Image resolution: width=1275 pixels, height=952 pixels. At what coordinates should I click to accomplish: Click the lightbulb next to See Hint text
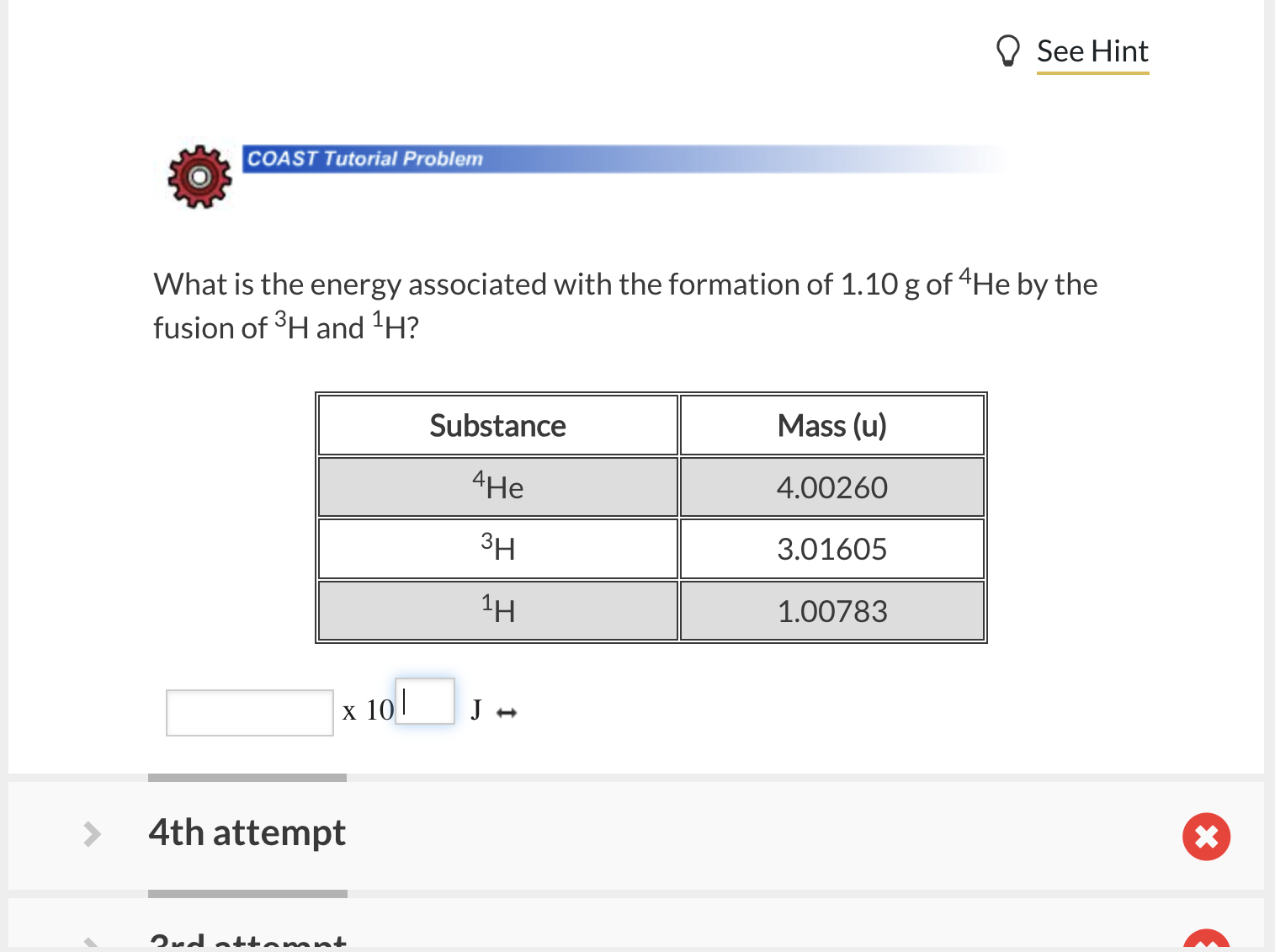coord(1008,51)
